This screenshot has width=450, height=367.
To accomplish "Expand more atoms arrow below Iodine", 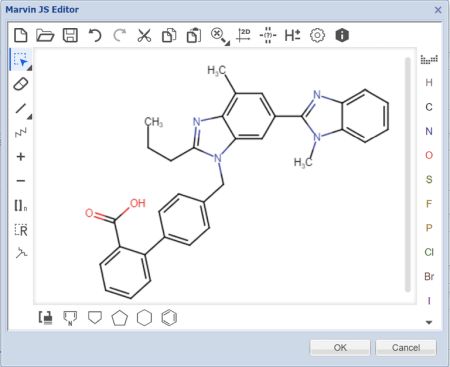I will pos(429,322).
